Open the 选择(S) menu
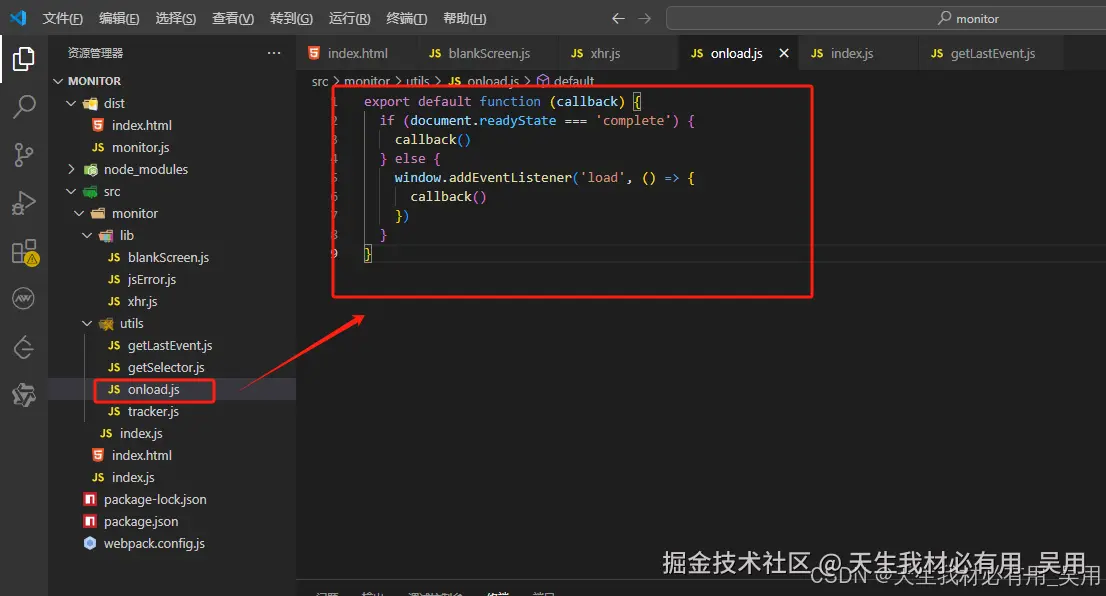Screen dimensions: 1106x596 176,18
